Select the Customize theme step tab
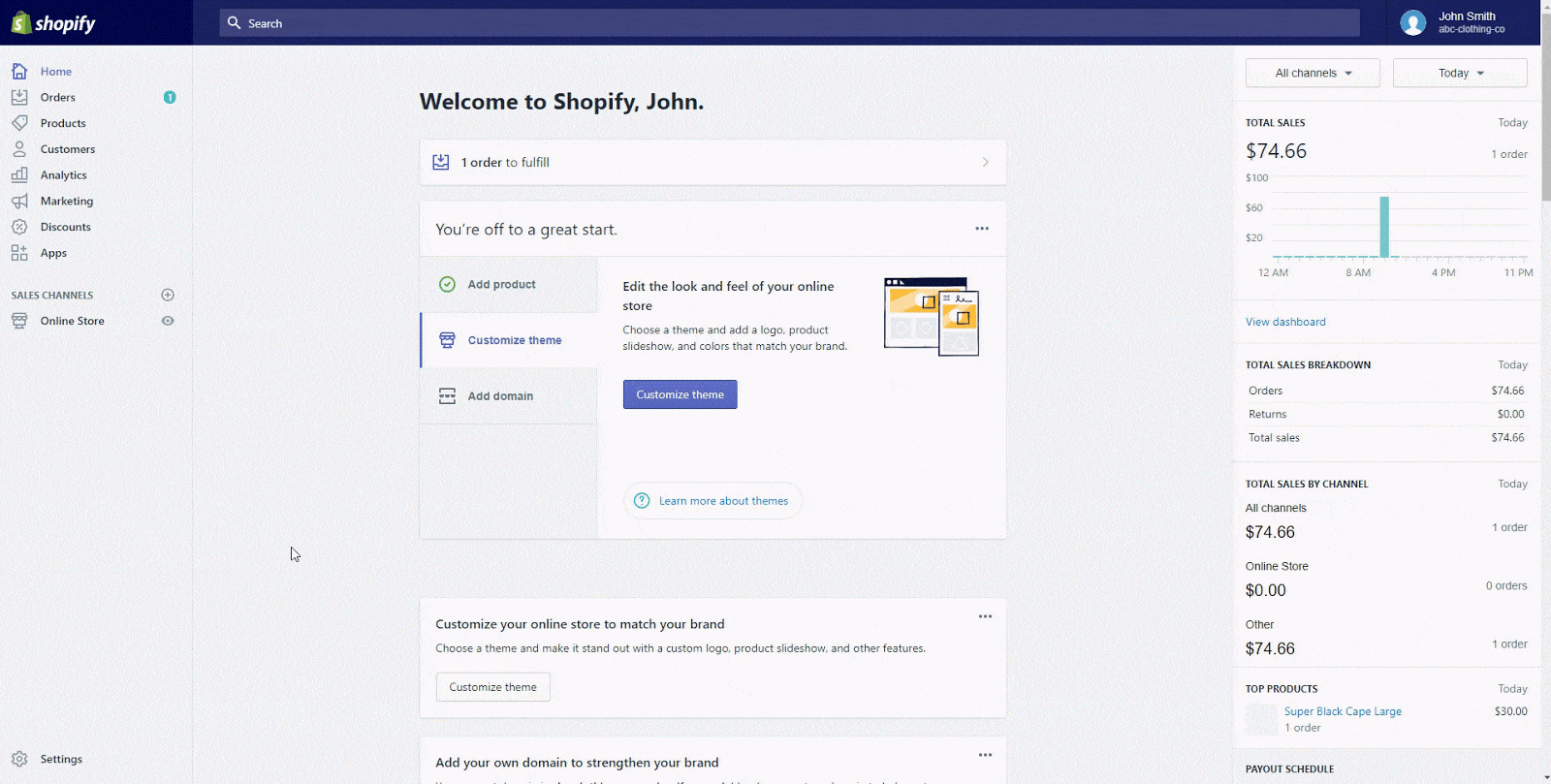This screenshot has height=784, width=1551. (x=509, y=340)
